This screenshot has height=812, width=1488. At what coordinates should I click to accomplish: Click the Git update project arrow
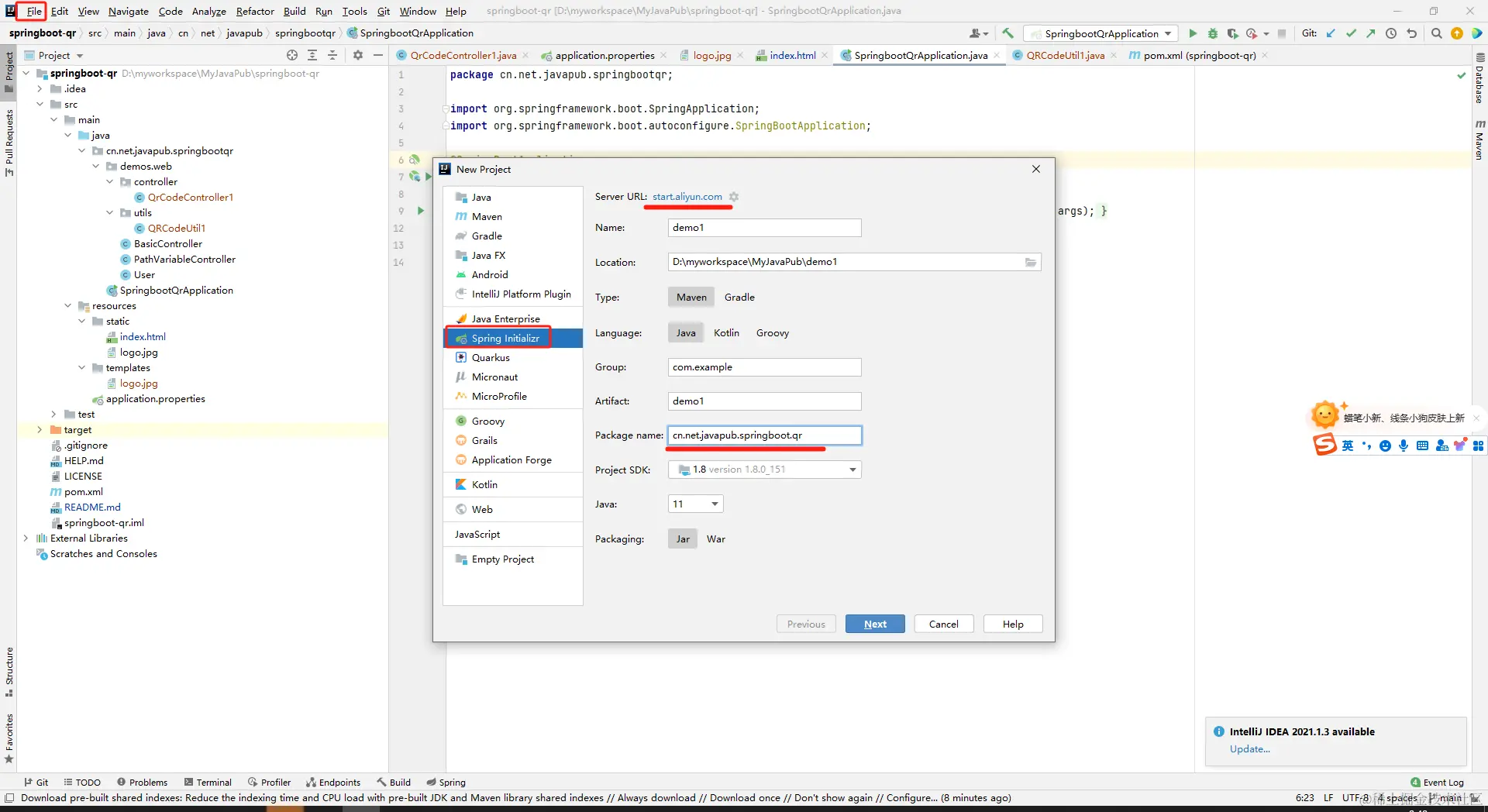click(1331, 33)
